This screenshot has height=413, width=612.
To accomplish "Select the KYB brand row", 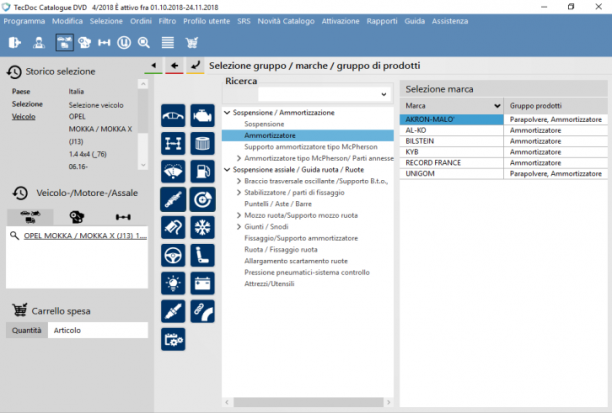I will coord(503,152).
